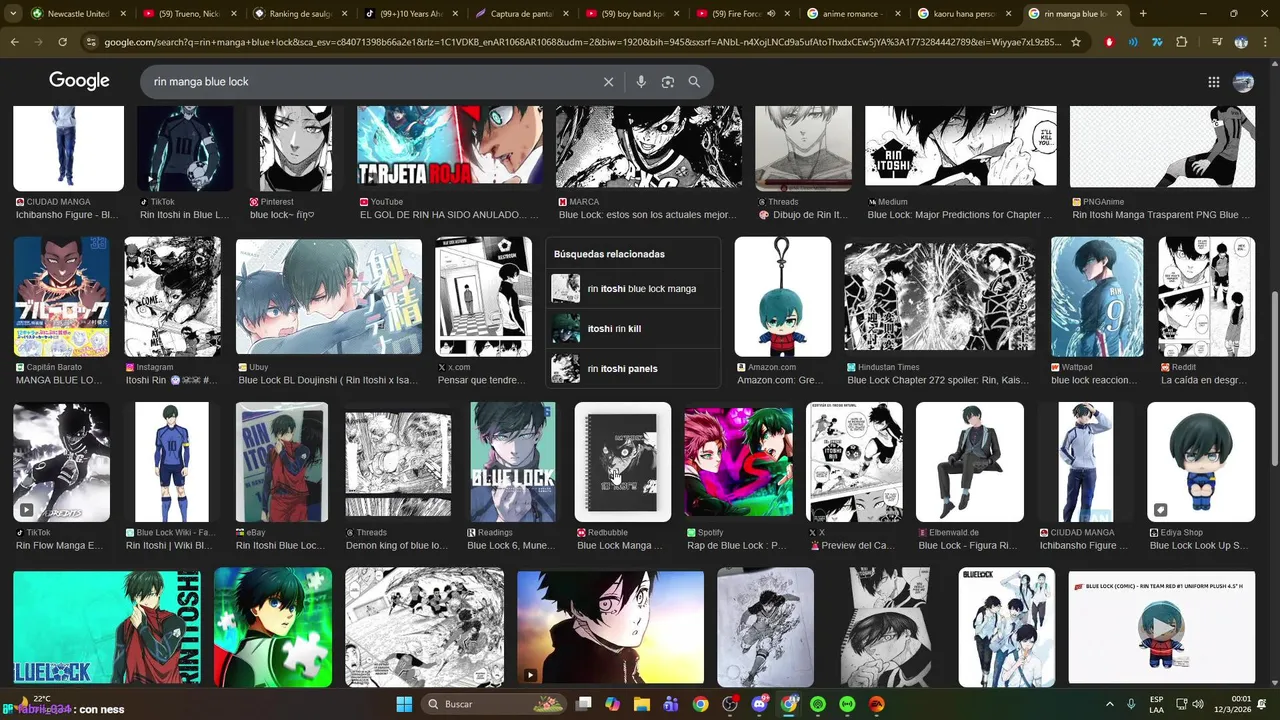Screen dimensions: 1280x720
Task: Switch the ESP LAA keyboard language
Action: (1156, 704)
